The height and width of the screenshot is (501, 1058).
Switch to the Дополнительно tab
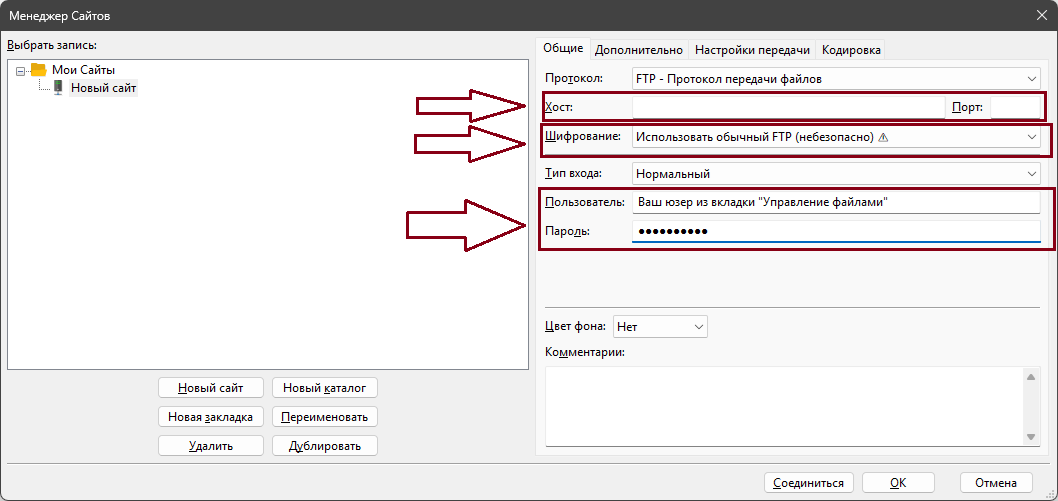(639, 50)
